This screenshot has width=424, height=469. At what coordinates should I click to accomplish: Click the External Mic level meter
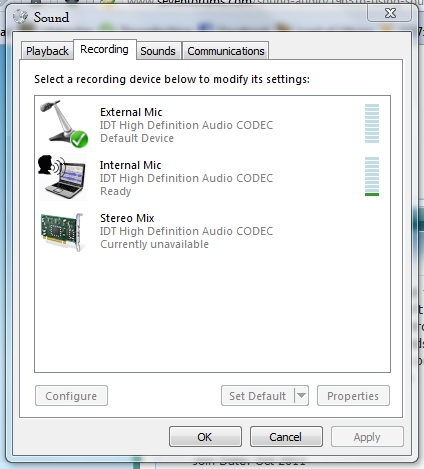click(372, 123)
